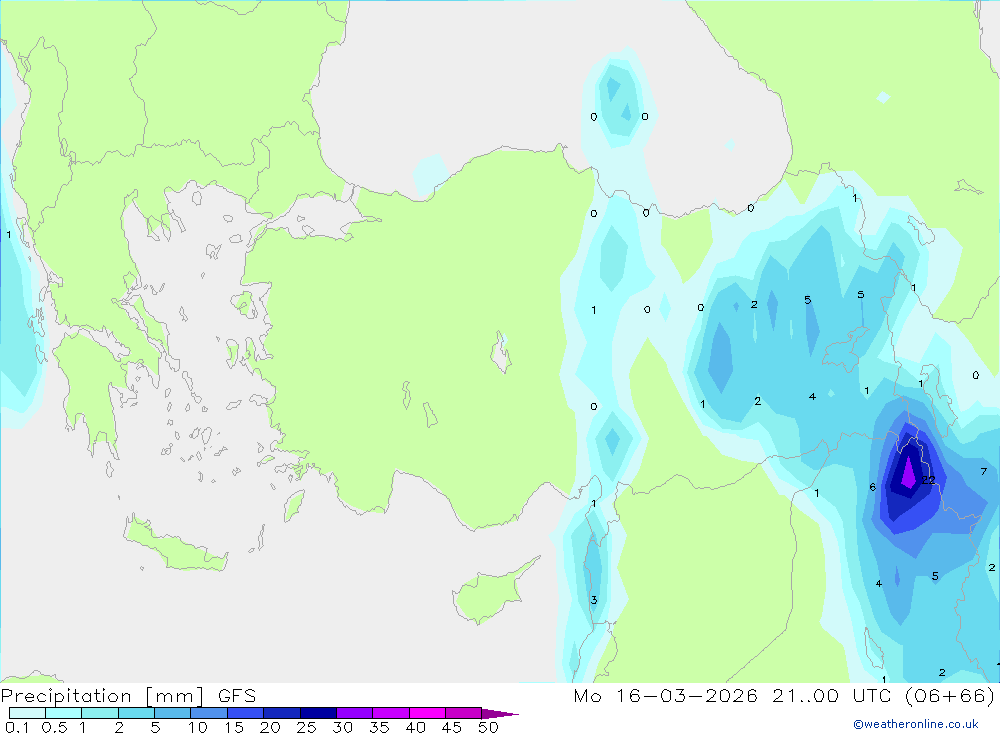Select the 0.5–1 mm legend color swatch
The width and height of the screenshot is (1000, 733).
tap(63, 713)
